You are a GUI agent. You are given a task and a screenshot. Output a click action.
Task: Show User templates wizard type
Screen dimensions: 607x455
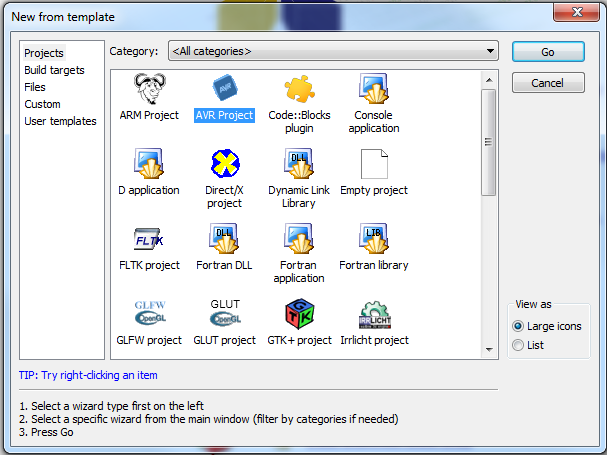(x=60, y=121)
